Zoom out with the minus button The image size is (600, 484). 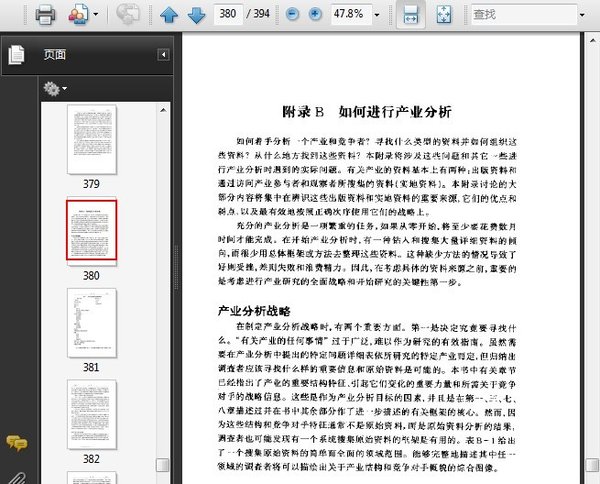293,15
